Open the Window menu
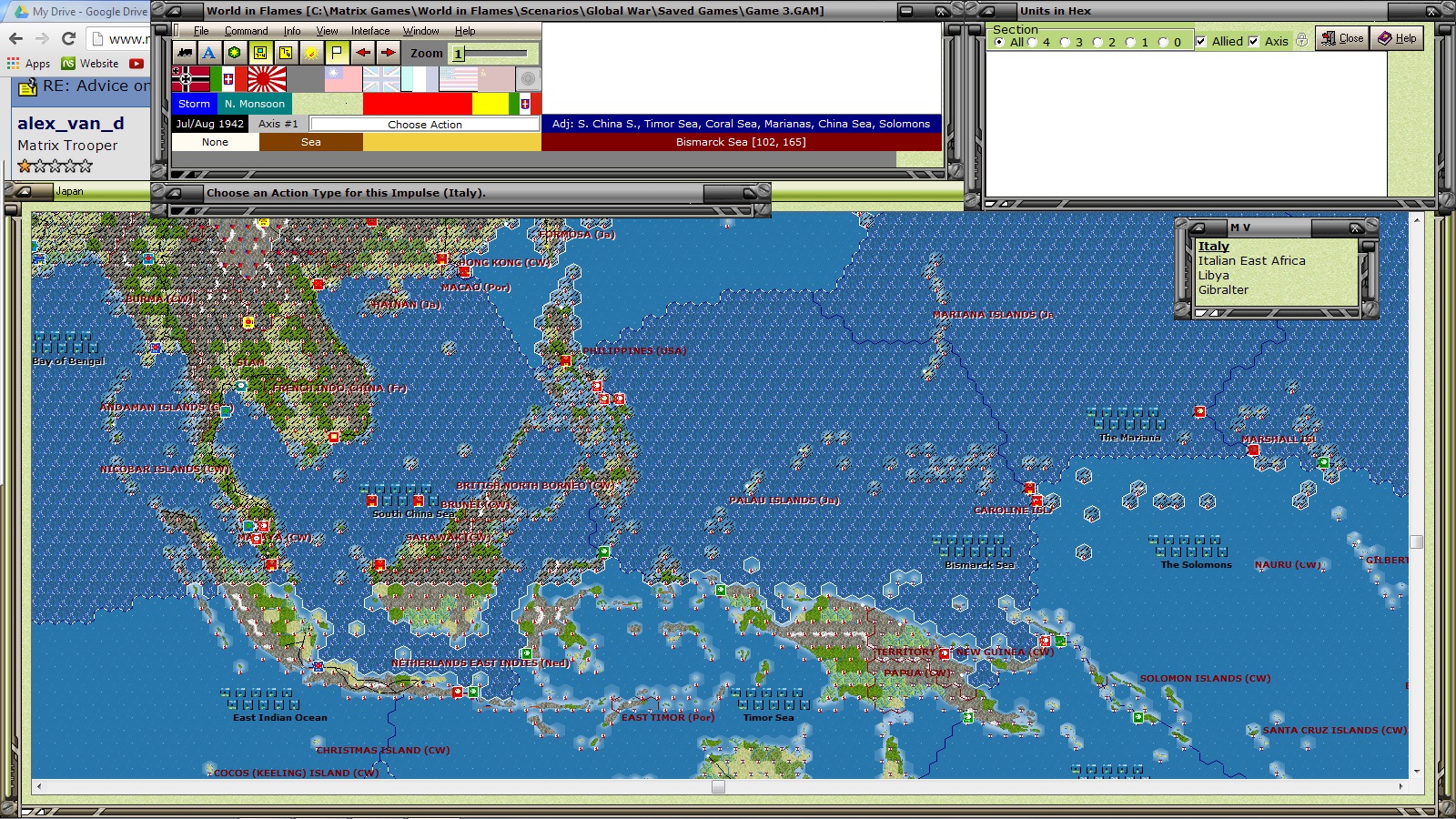 tap(421, 31)
